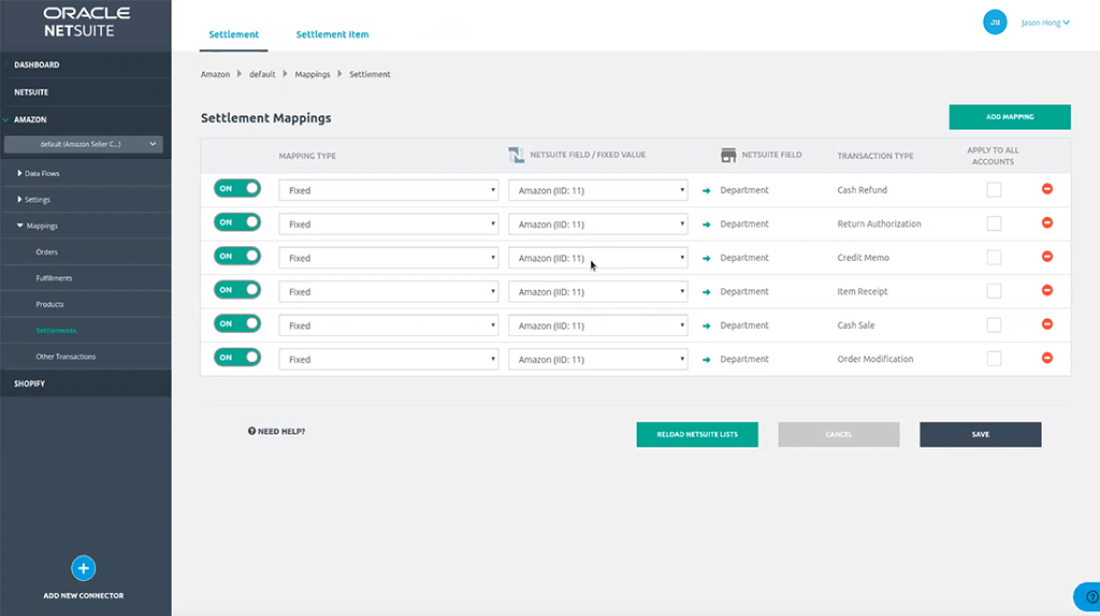Image resolution: width=1100 pixels, height=616 pixels.
Task: Open the default Amazon Seller account selector
Action: coord(85,144)
